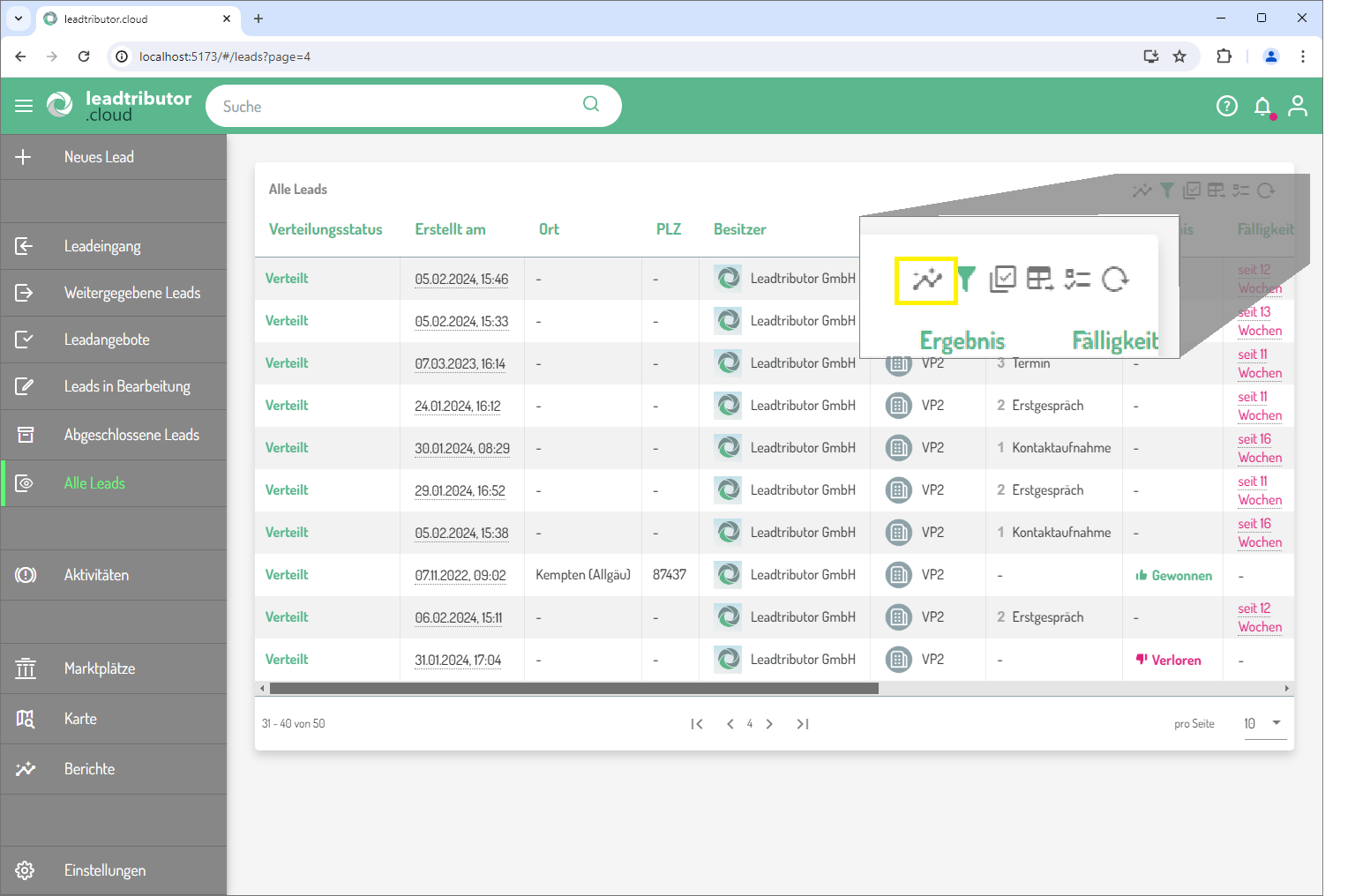Click the table's horizontal scrollbar
This screenshot has width=1355, height=896.
click(x=573, y=689)
